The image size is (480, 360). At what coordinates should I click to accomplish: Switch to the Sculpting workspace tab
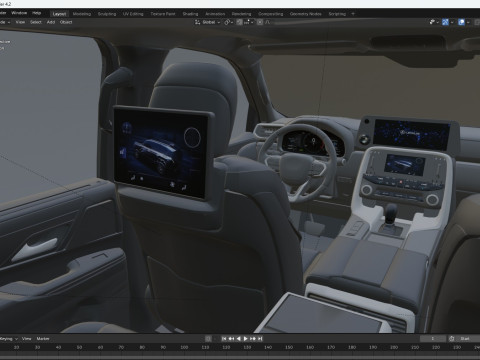click(x=107, y=14)
